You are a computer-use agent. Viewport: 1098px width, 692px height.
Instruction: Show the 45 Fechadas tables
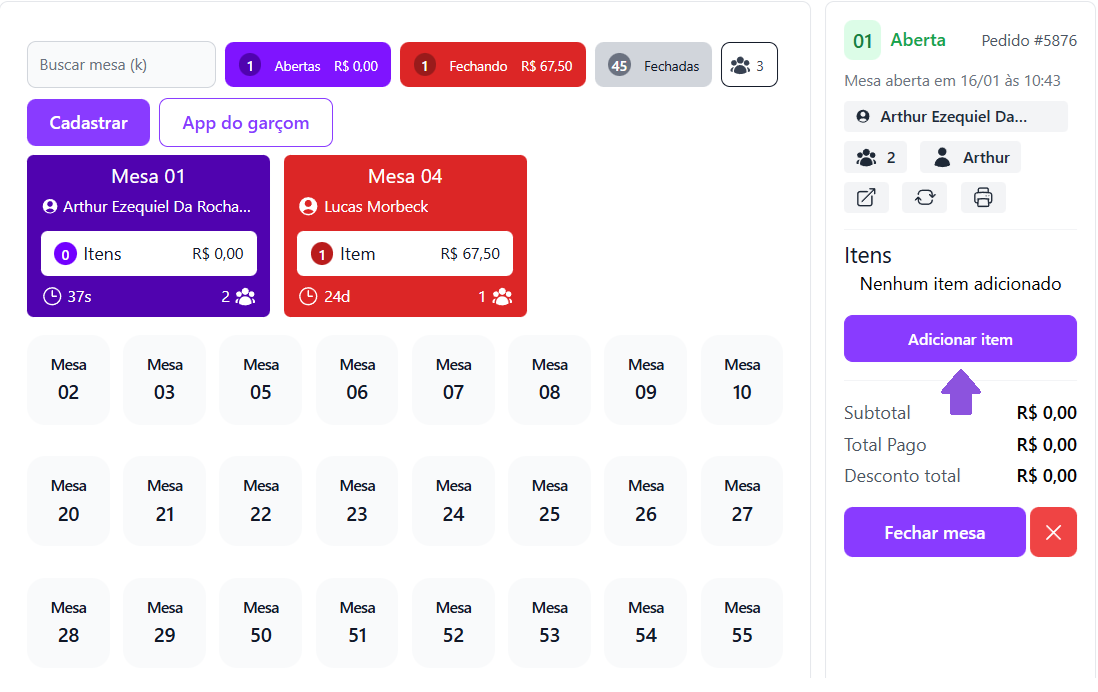point(653,65)
